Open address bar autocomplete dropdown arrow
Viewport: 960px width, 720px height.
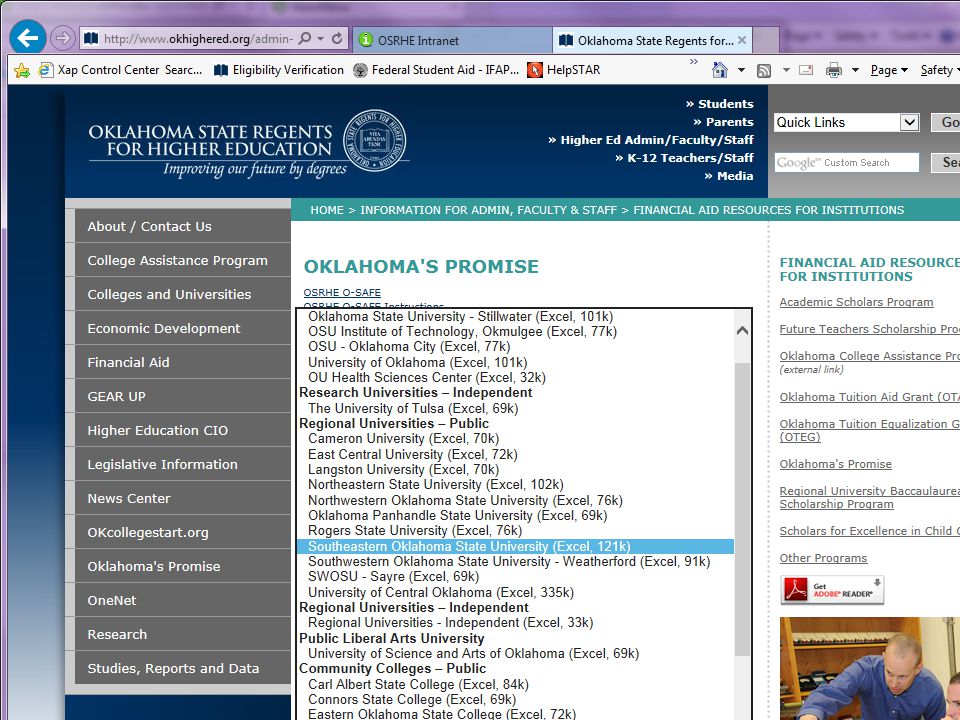click(x=320, y=39)
